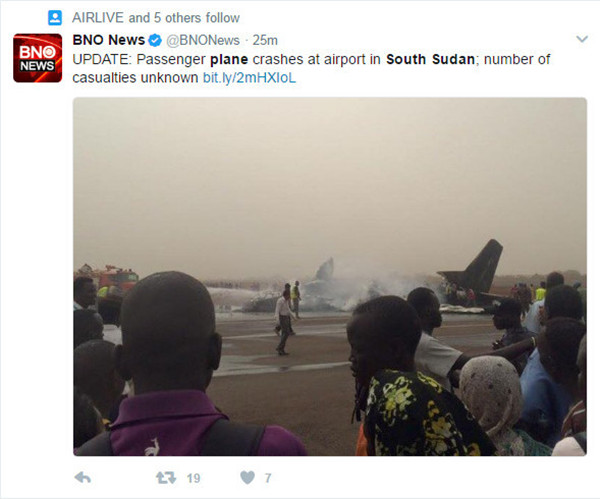The height and width of the screenshot is (499, 600).
Task: Click the bold South Sudan keyword
Action: [x=430, y=59]
